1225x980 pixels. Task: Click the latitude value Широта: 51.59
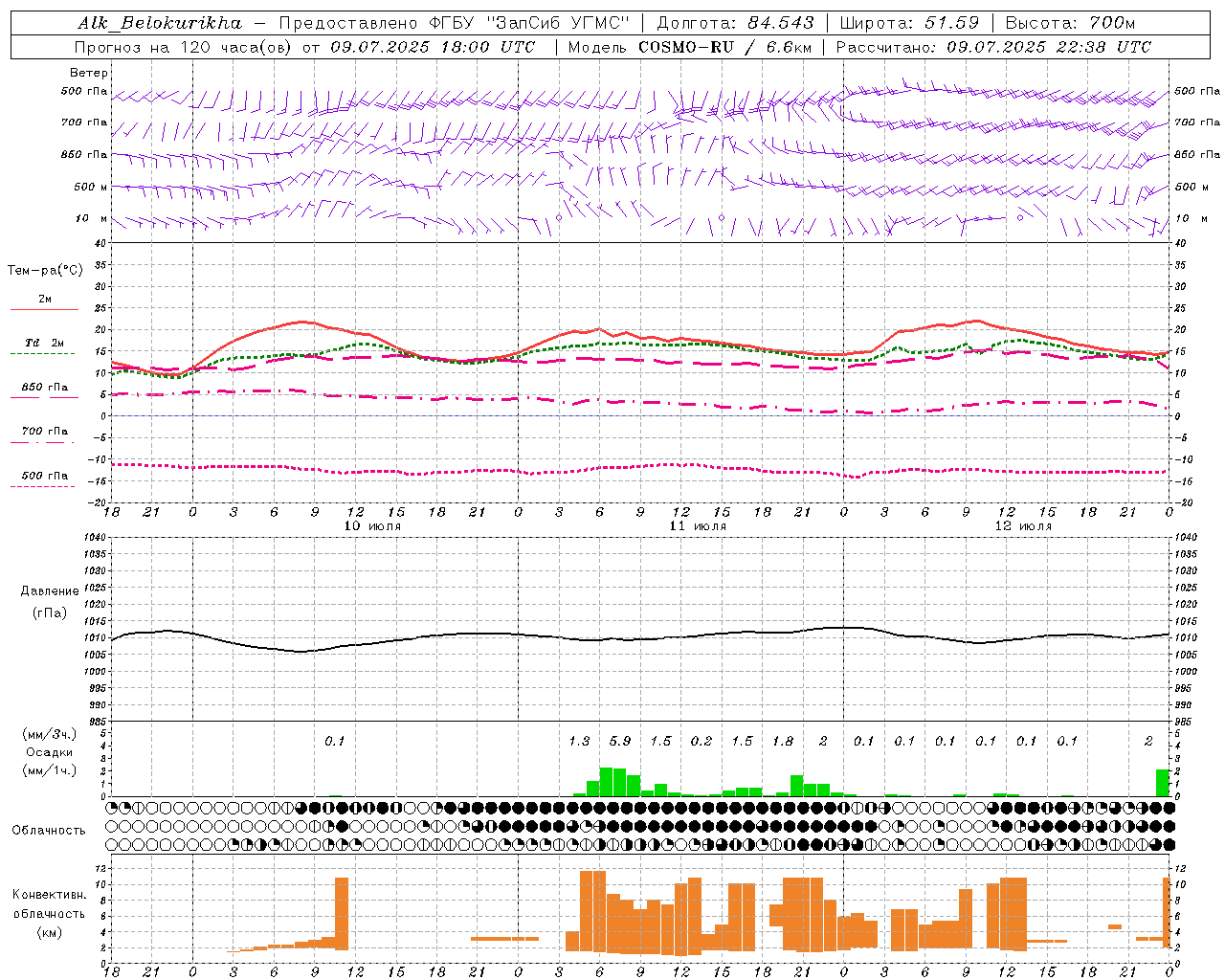(909, 23)
